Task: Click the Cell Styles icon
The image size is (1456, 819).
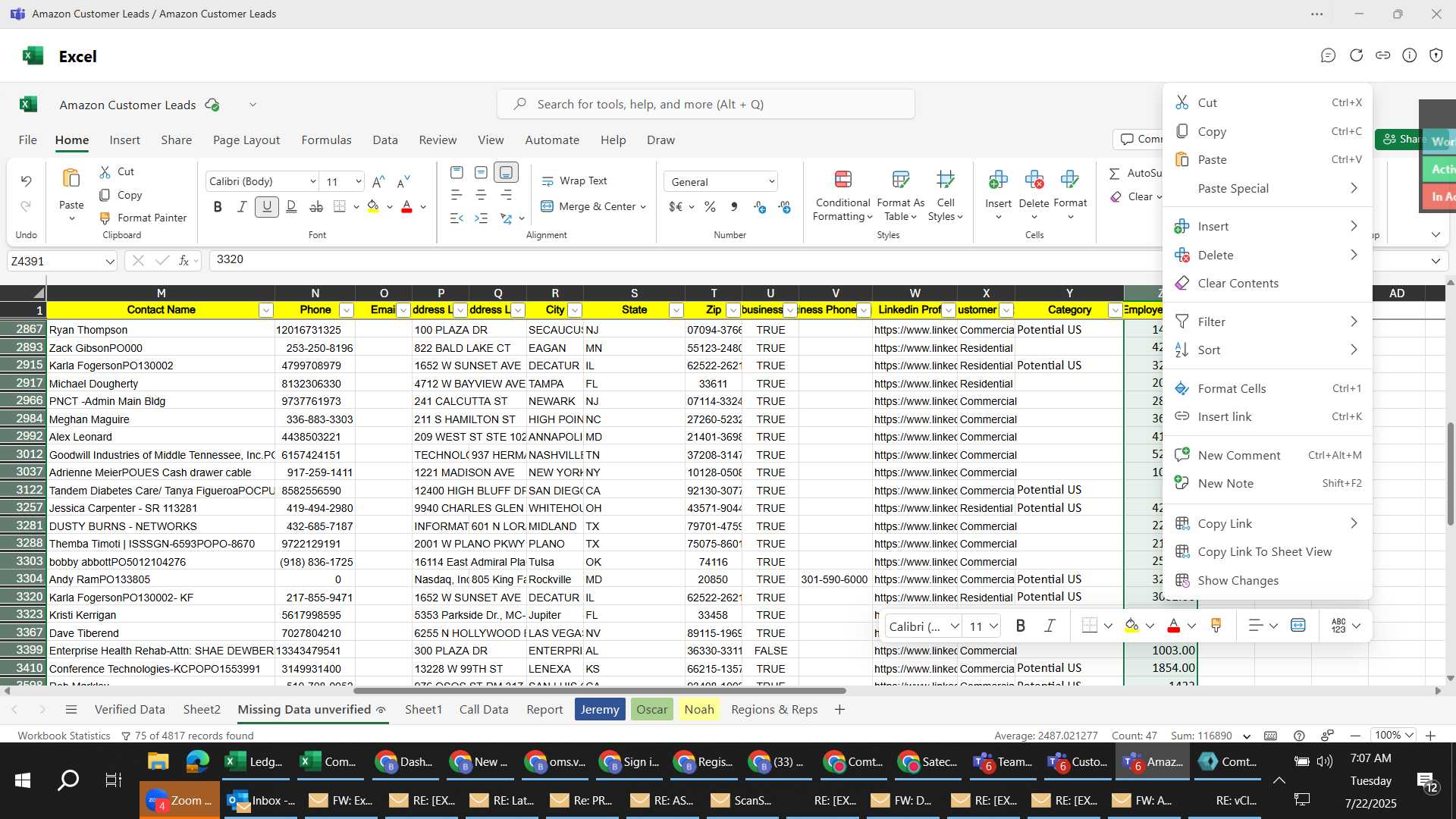Action: tap(945, 180)
